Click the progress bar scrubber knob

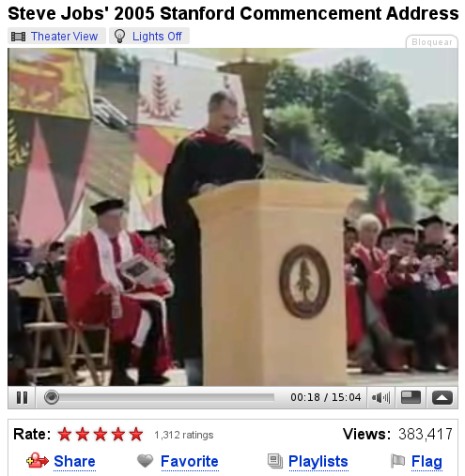click(x=51, y=397)
